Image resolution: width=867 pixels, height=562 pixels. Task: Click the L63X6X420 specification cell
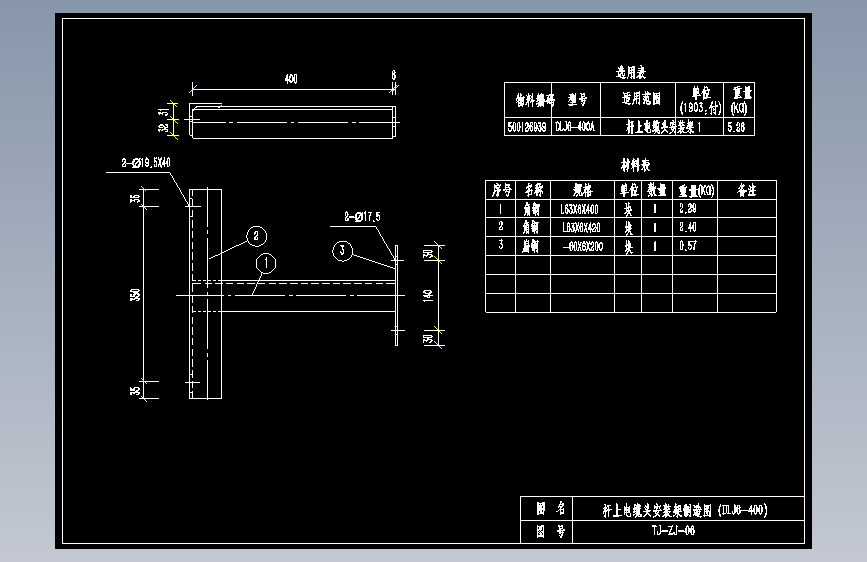(x=581, y=228)
